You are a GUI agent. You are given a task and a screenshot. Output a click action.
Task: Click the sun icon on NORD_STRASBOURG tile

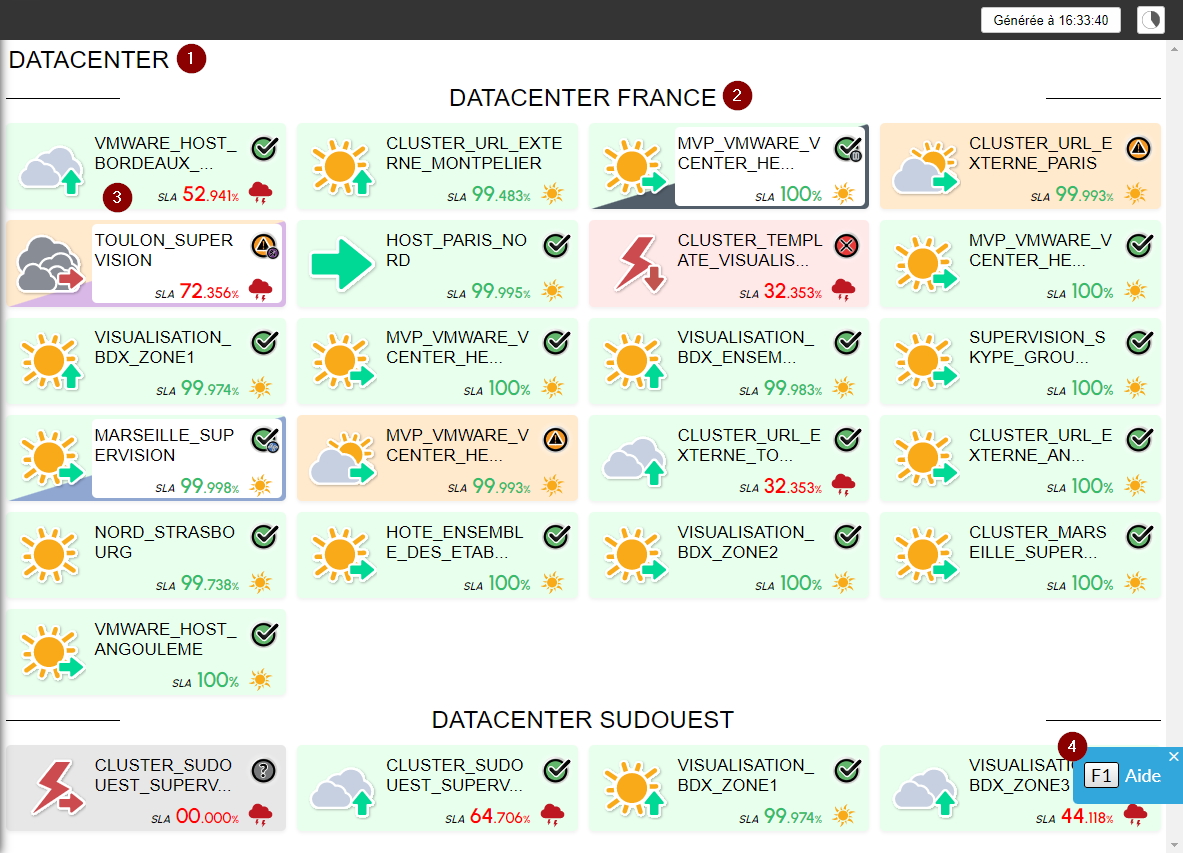[x=50, y=555]
